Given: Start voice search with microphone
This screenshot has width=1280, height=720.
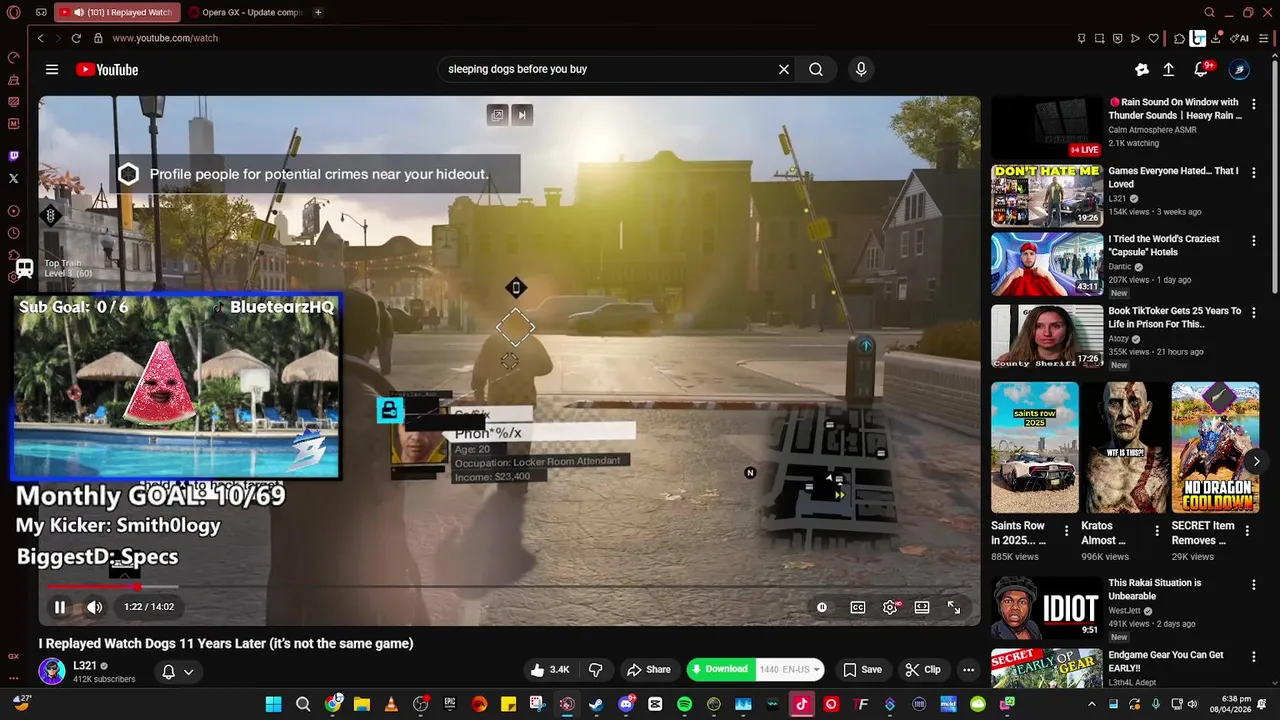Looking at the screenshot, I should tap(861, 69).
